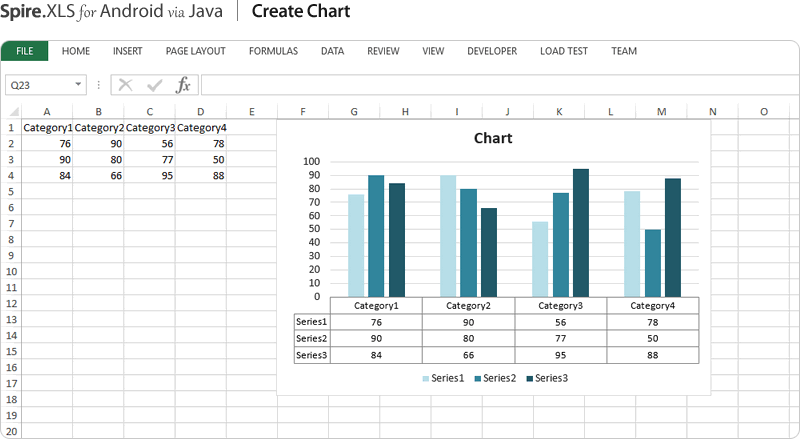Select row 4 header
This screenshot has width=800, height=440.
pyautogui.click(x=11, y=176)
